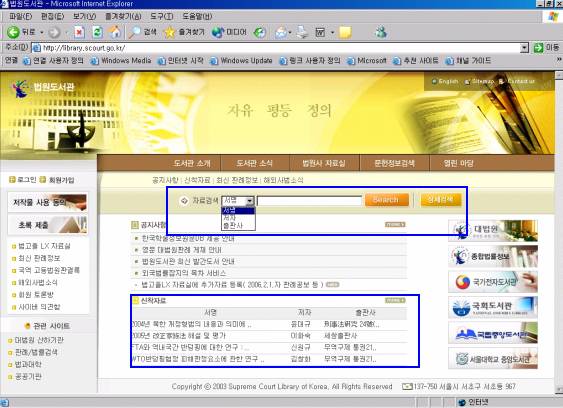
Task: Open the 문헌정보검색 navigation tab
Action: 394,163
